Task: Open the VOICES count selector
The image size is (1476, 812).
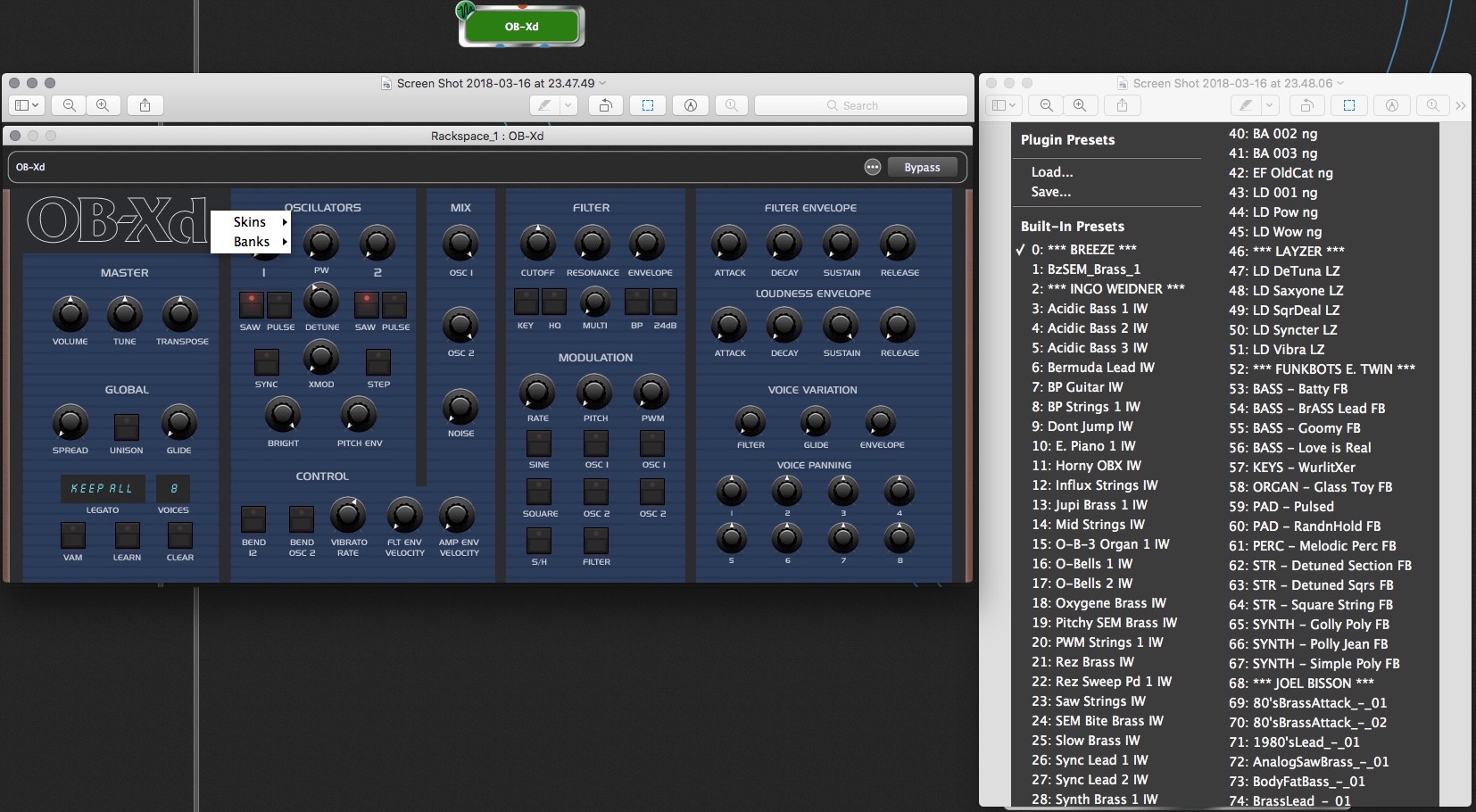Action: click(x=173, y=488)
